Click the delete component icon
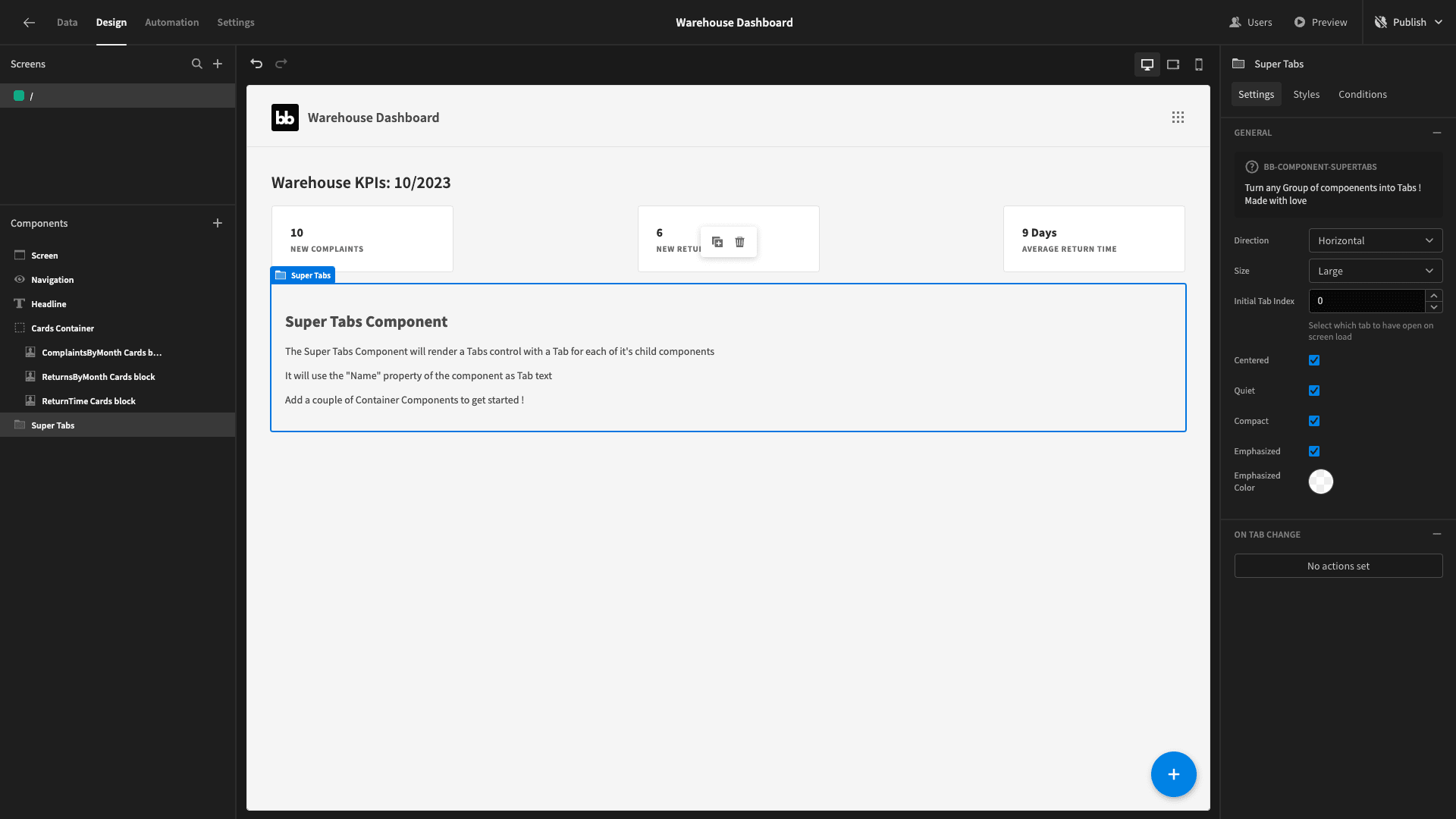The height and width of the screenshot is (819, 1456). (x=740, y=242)
